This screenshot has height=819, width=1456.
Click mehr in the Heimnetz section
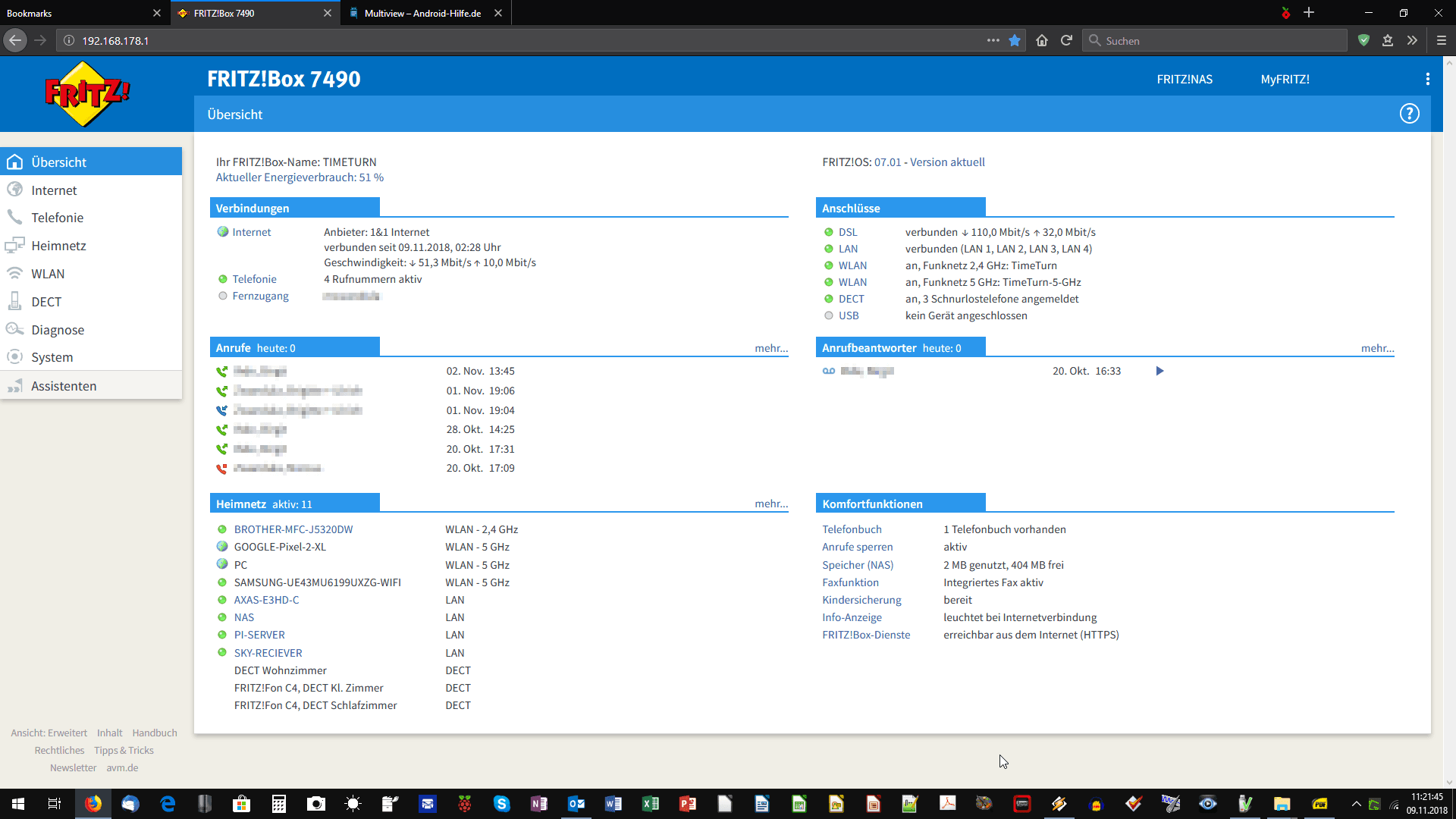771,504
